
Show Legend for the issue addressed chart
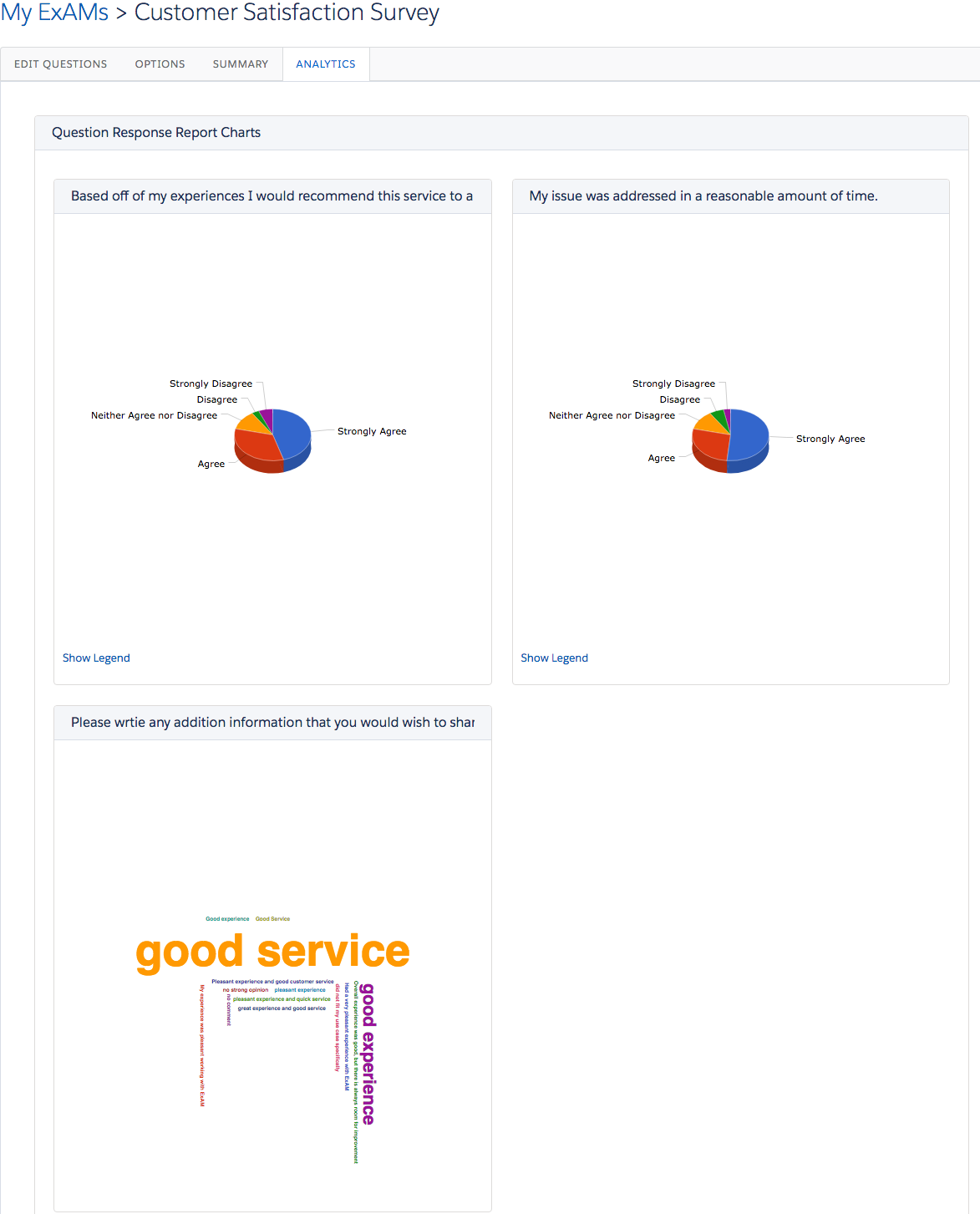click(x=555, y=658)
